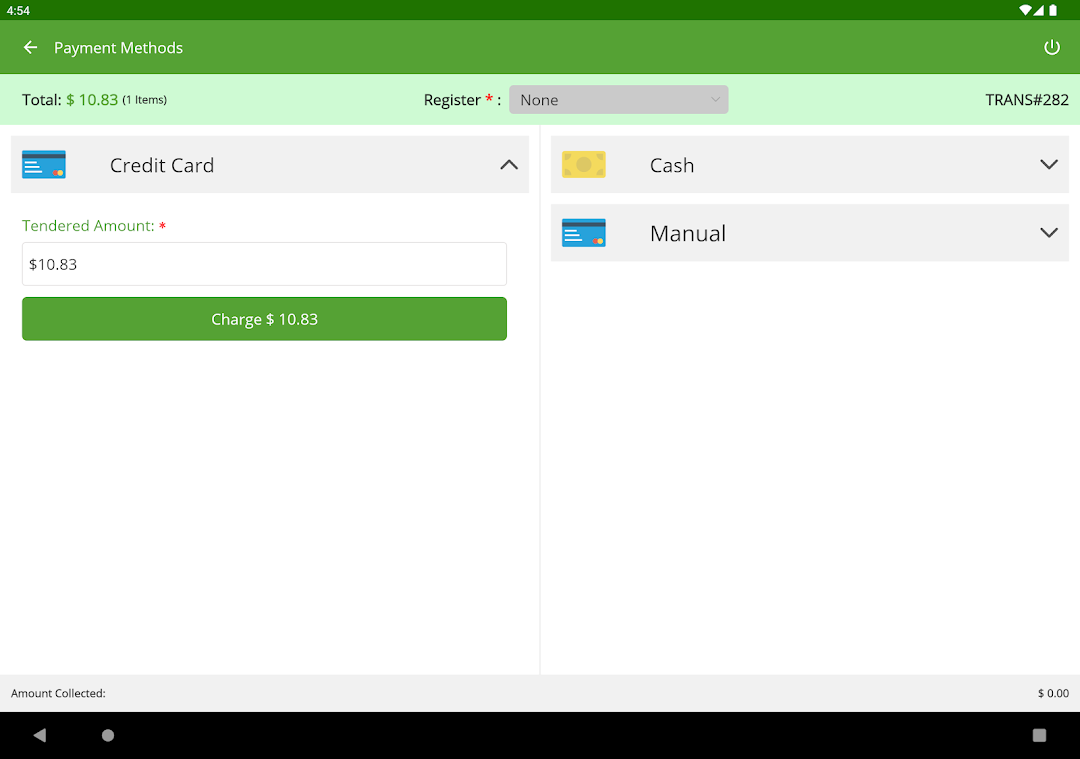Tap the Payment Methods title text
Screen dimensions: 1080x759
(118, 48)
